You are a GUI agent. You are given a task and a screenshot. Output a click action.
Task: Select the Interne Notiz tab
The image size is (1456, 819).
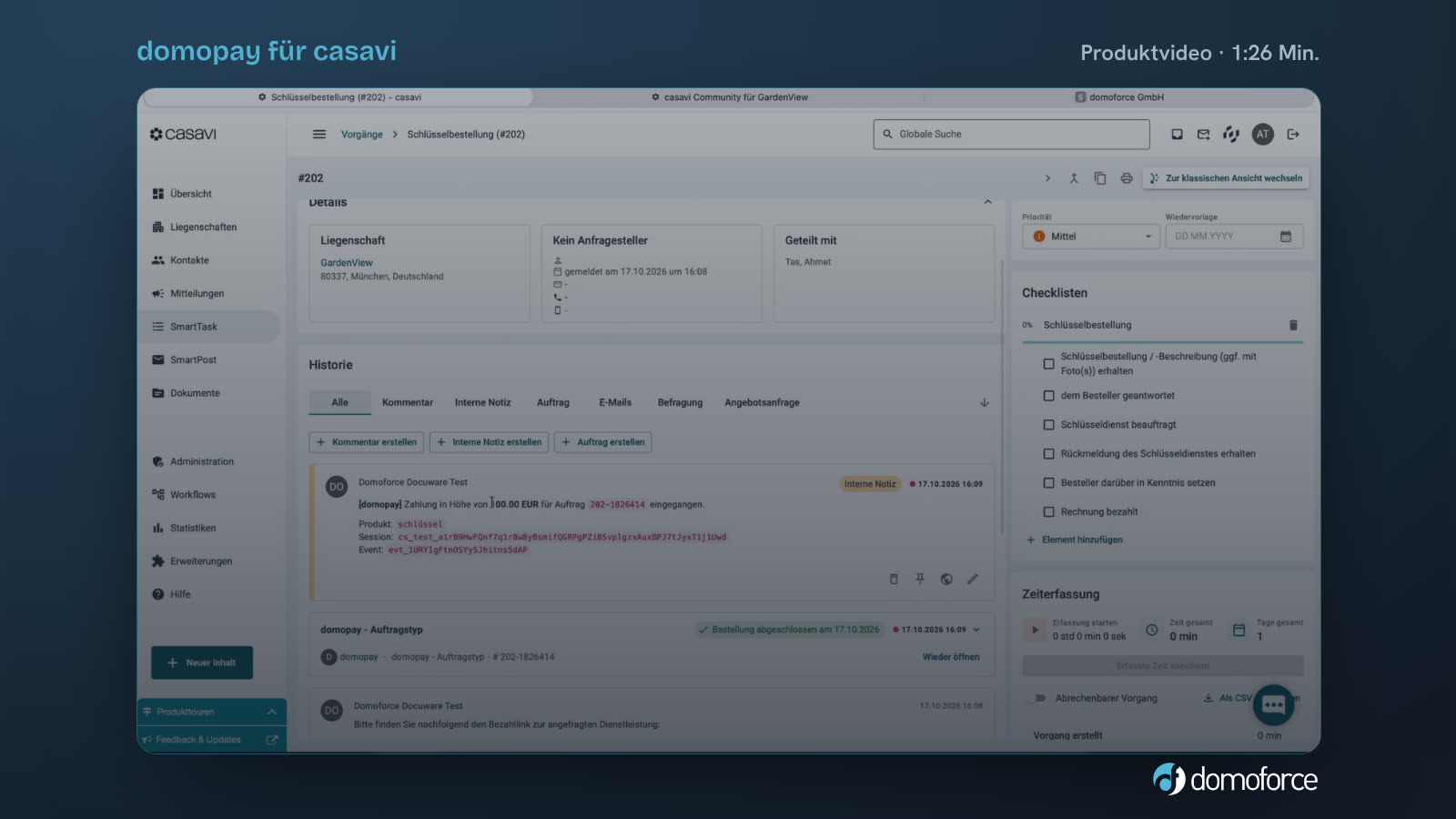pyautogui.click(x=482, y=402)
